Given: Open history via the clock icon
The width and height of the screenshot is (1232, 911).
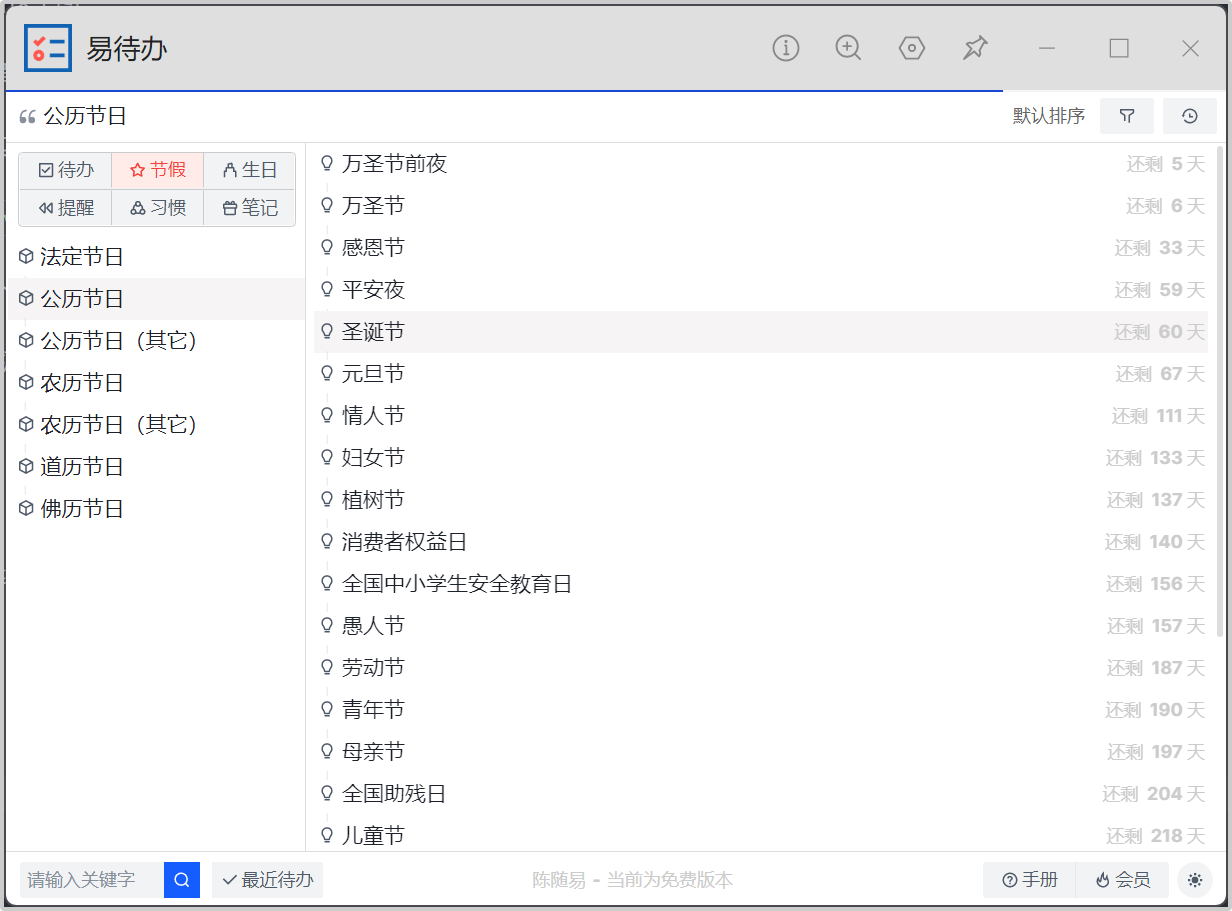Looking at the screenshot, I should point(1189,116).
